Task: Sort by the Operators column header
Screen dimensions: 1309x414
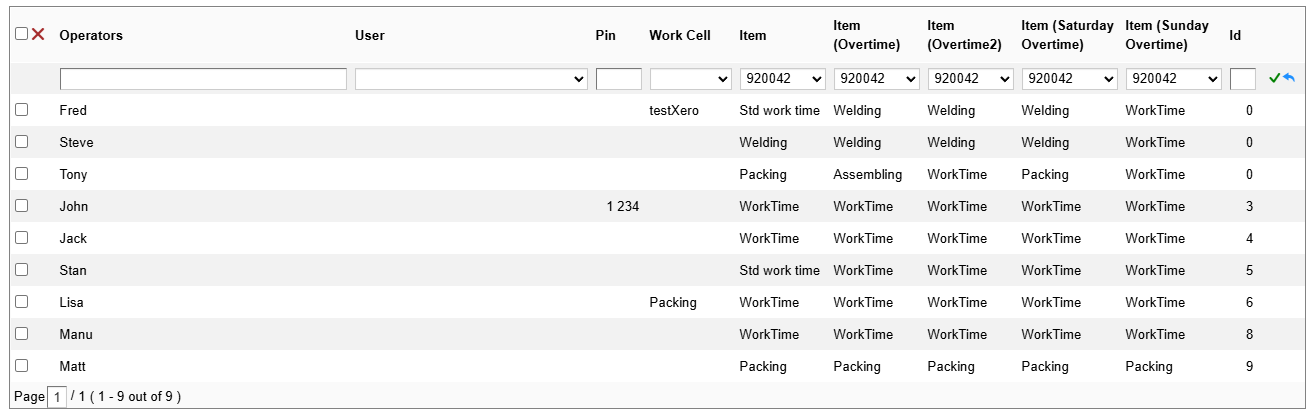Action: [91, 35]
